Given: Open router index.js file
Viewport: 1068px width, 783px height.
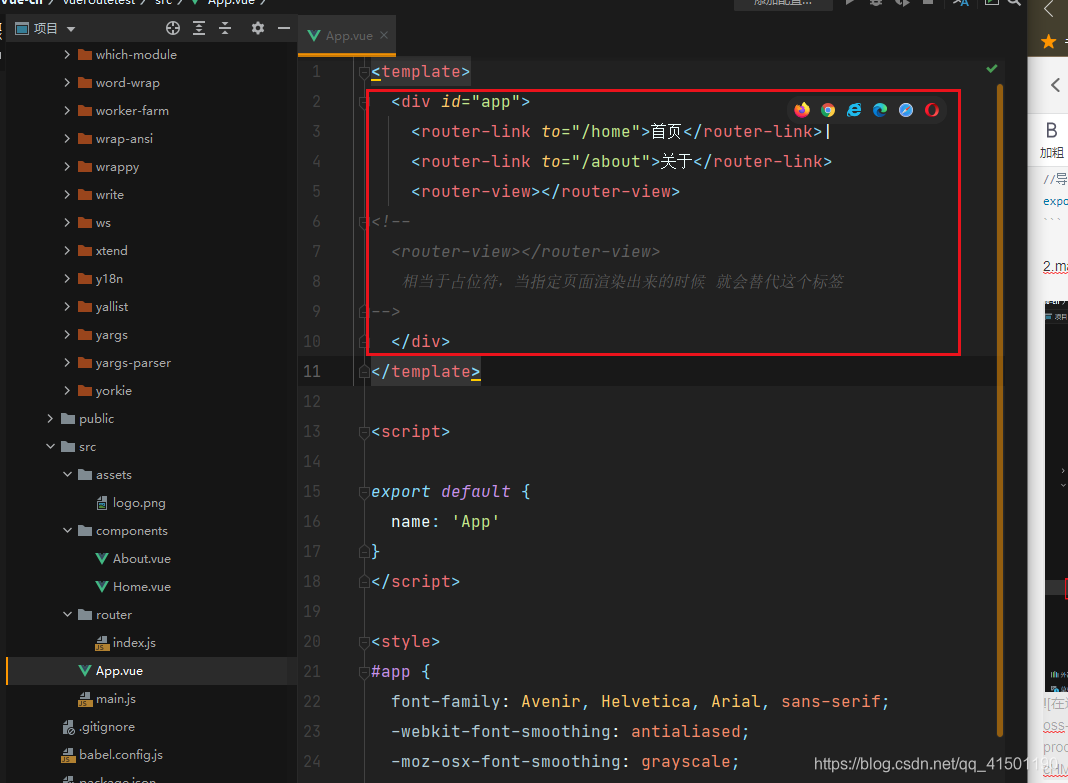Looking at the screenshot, I should pos(134,642).
